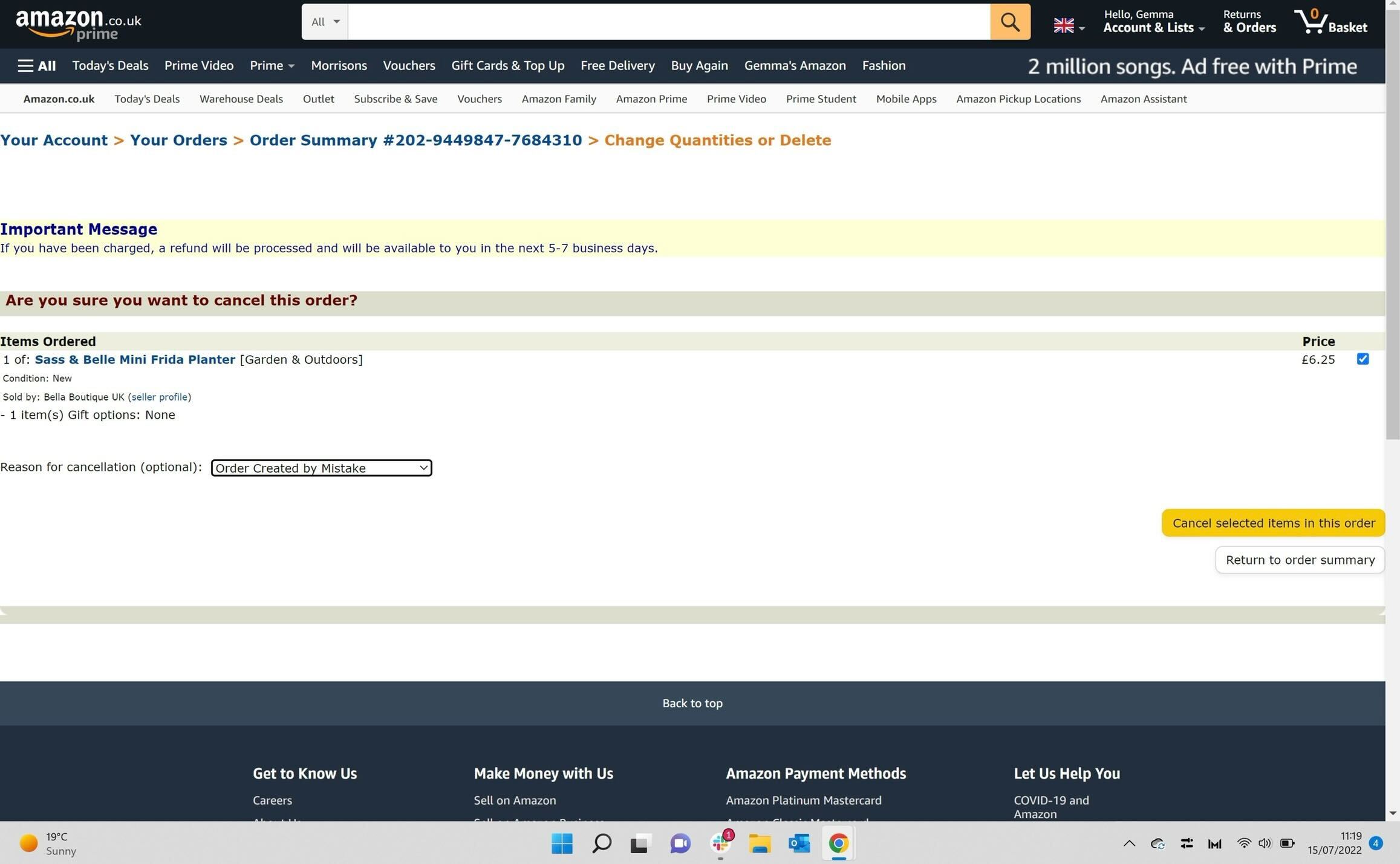This screenshot has width=1400, height=864.
Task: Open Careers footer link
Action: click(x=272, y=800)
